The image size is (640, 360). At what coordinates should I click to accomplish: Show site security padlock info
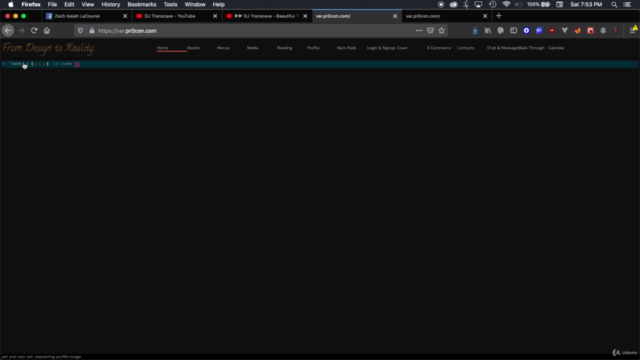click(x=91, y=31)
